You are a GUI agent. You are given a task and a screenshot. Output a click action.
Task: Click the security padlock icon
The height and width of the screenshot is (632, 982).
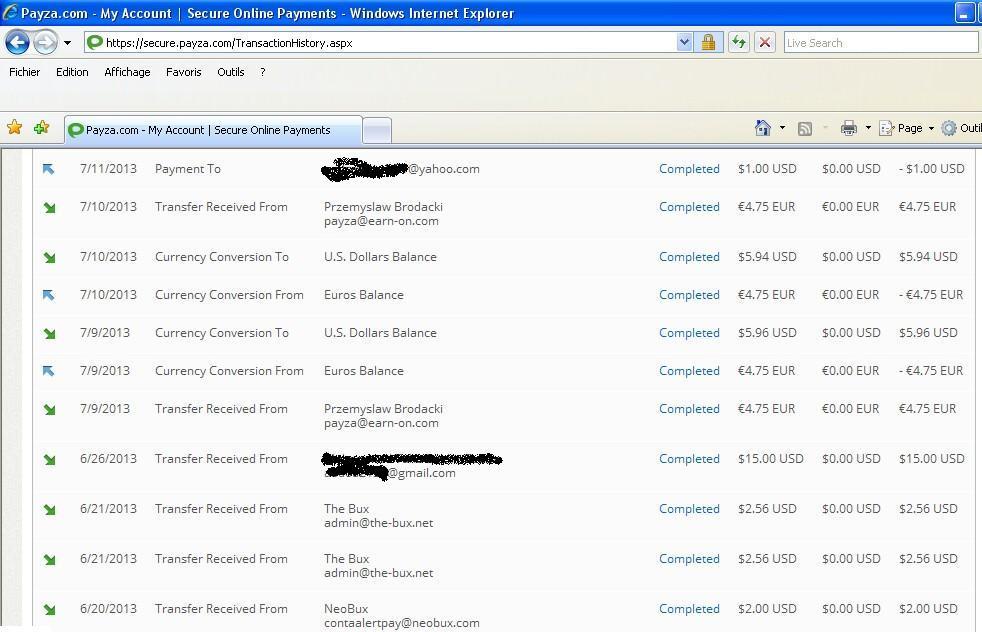pyautogui.click(x=708, y=43)
